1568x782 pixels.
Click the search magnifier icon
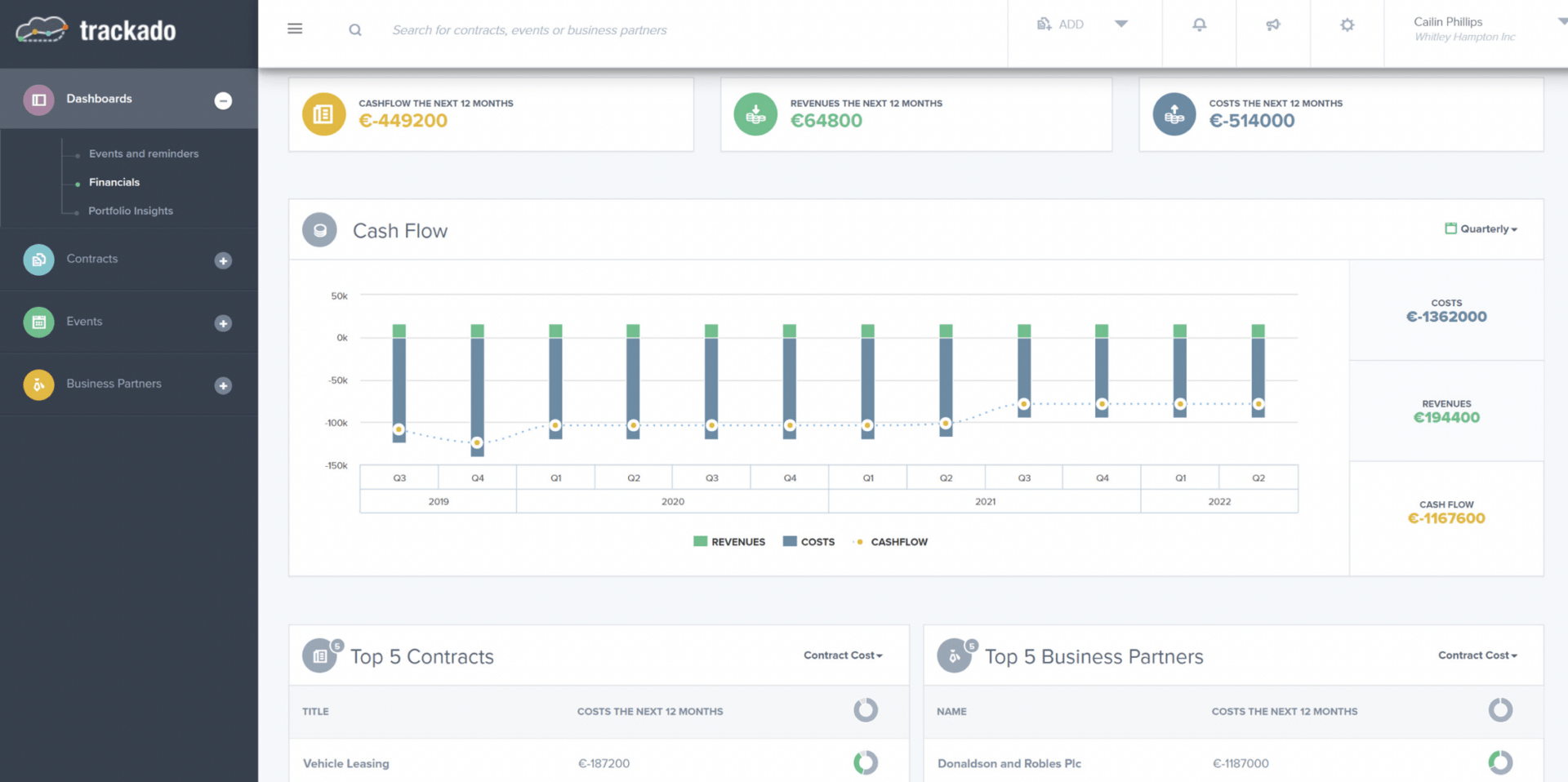(355, 29)
